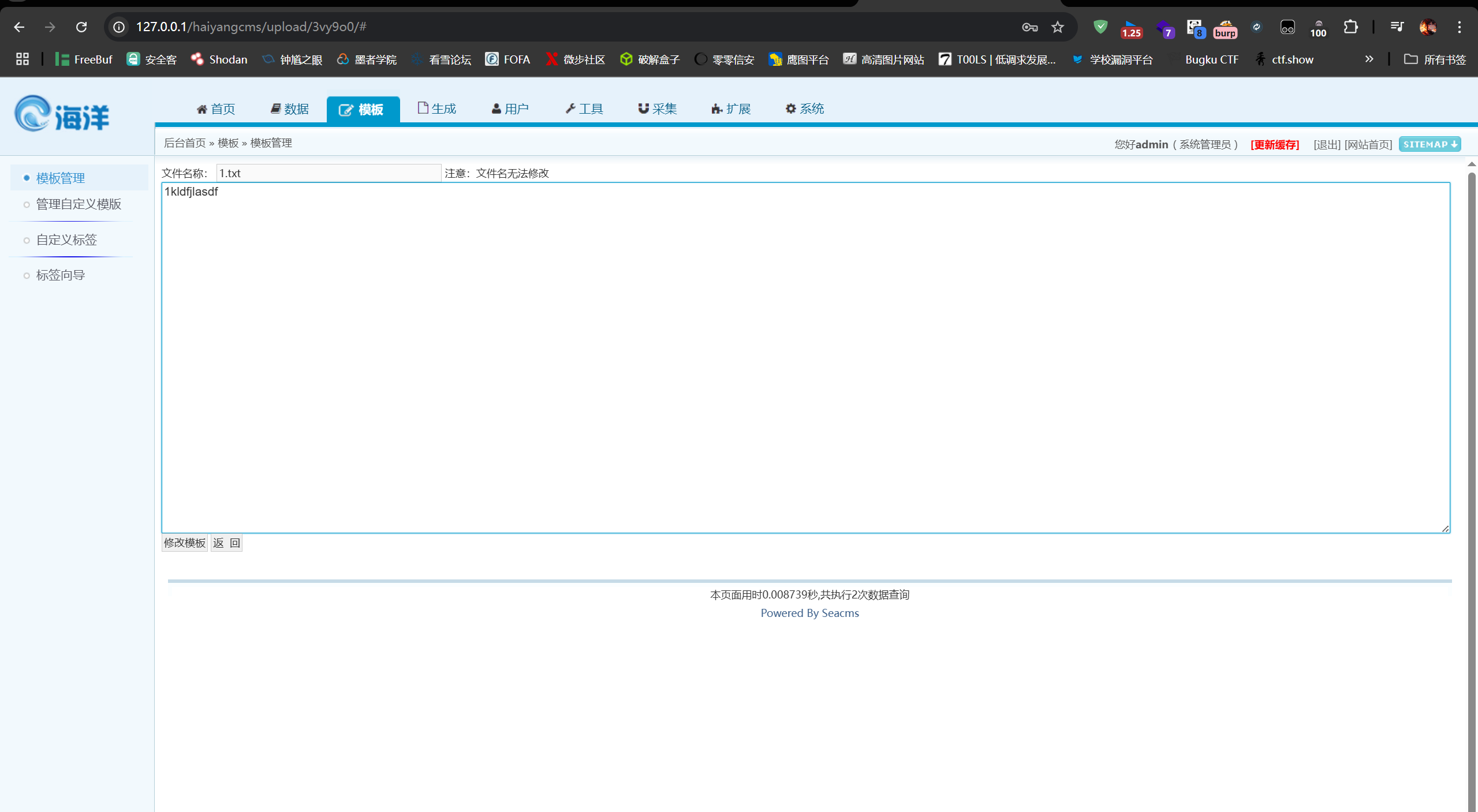The height and width of the screenshot is (812, 1478).
Task: Click the page vertical scrollbar
Action: point(1472,462)
